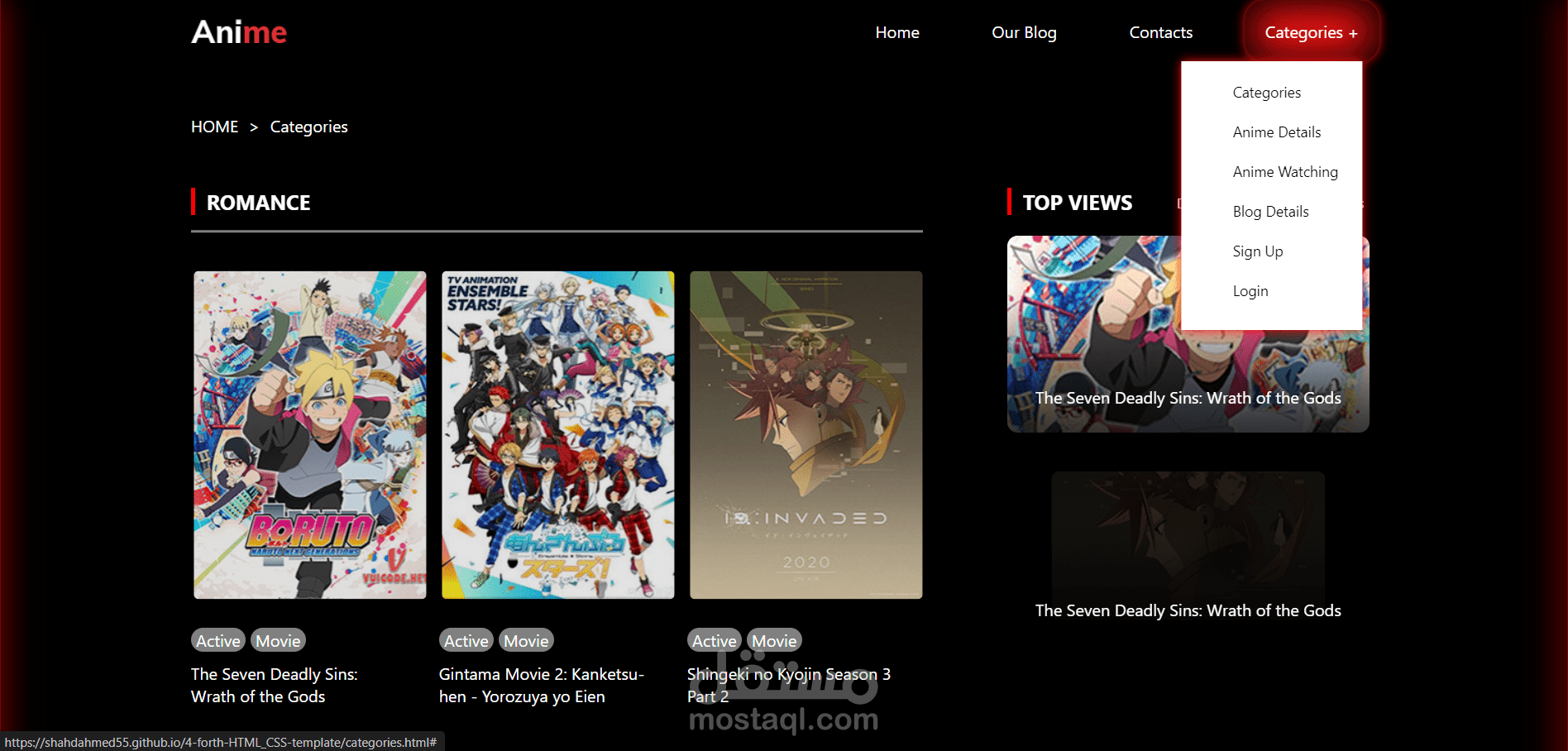Click Active tag under Ensemble Stars poster
The height and width of the screenshot is (751, 1568).
[x=466, y=641]
